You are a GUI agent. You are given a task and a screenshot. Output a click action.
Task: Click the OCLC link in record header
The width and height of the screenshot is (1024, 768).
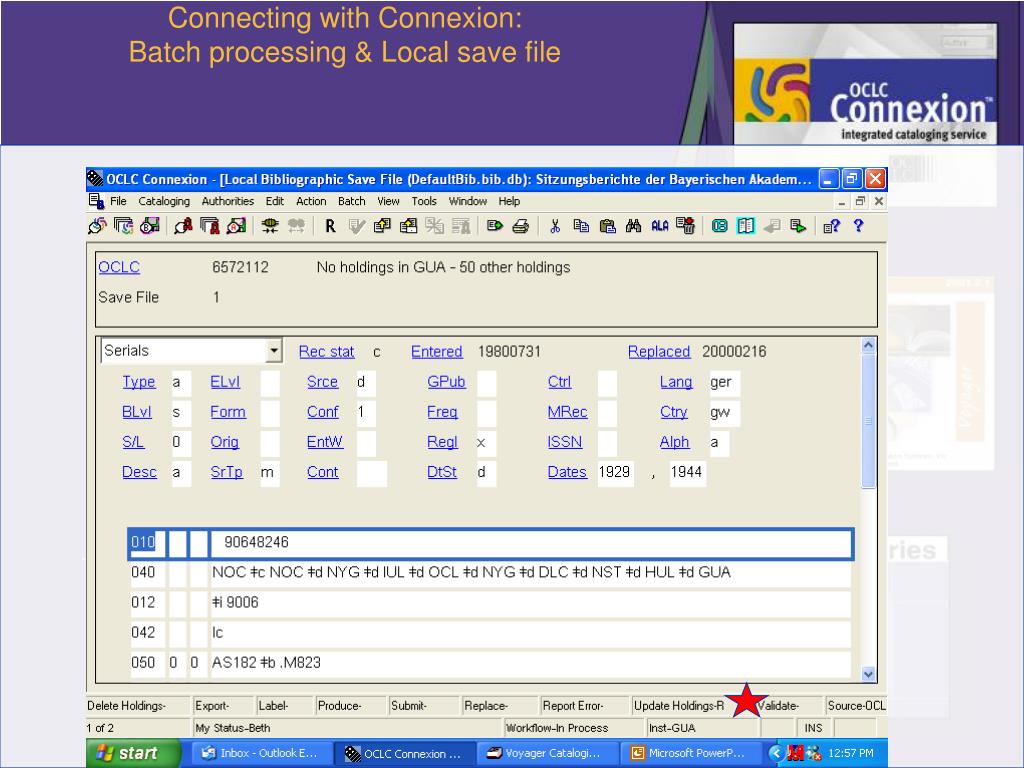tap(119, 267)
